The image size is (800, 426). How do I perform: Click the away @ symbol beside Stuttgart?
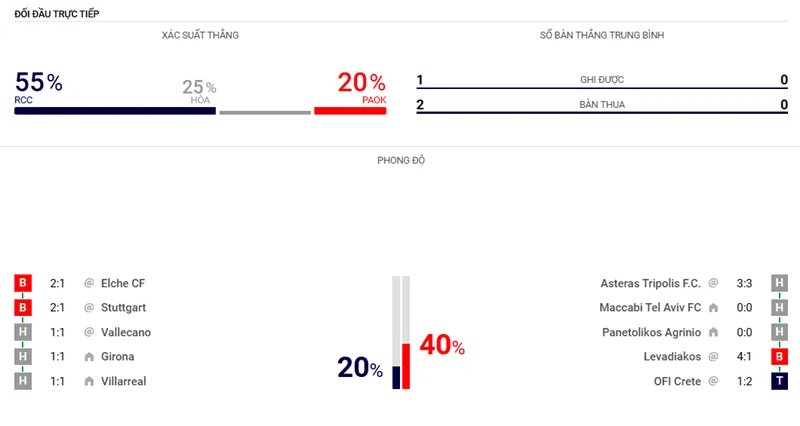pos(89,308)
